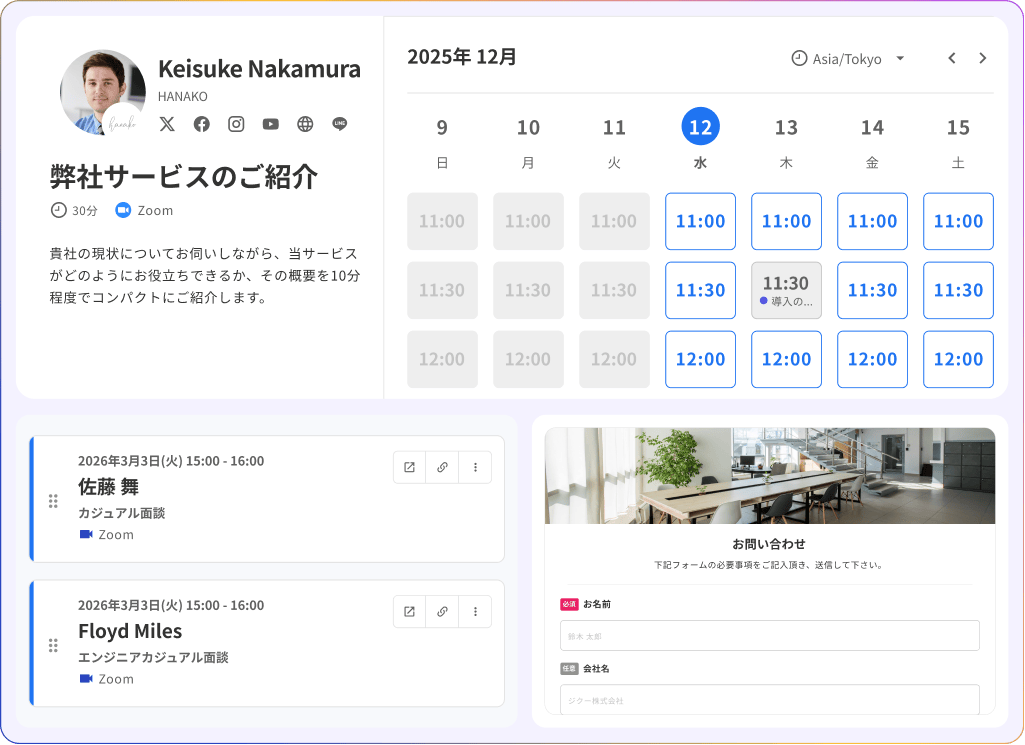The width and height of the screenshot is (1025, 745).
Task: Copy link for the Floyd Miles appointment
Action: [x=442, y=611]
